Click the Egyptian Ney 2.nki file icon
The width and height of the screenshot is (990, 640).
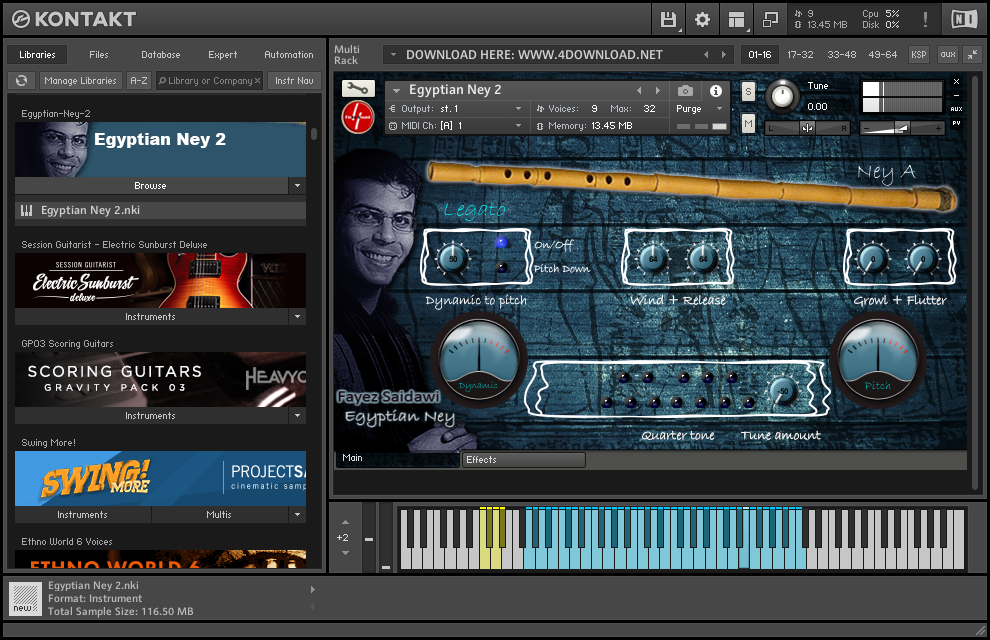point(27,210)
